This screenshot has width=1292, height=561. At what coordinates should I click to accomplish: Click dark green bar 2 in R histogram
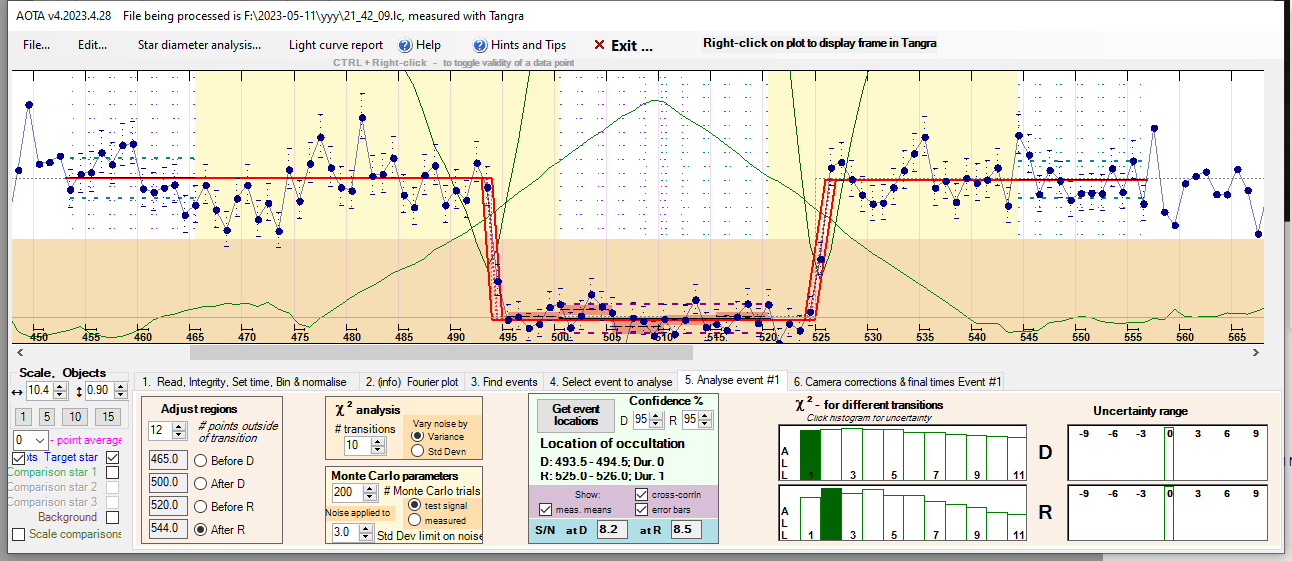831,515
